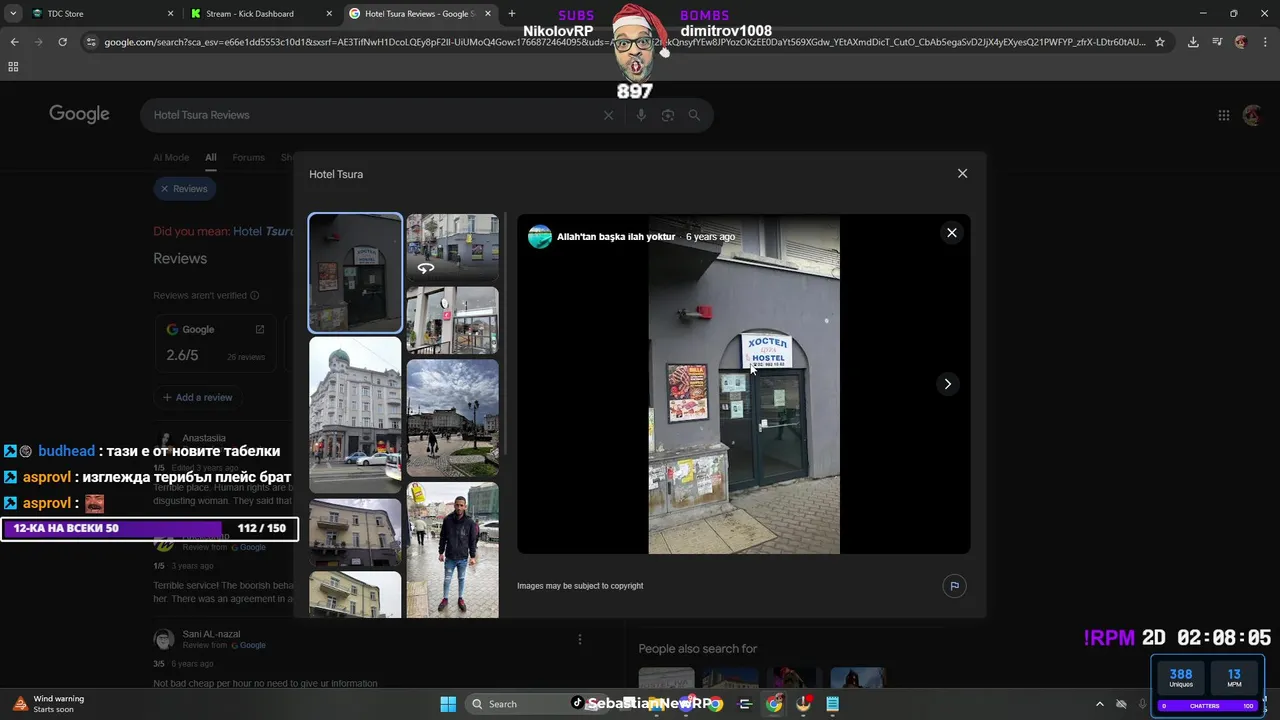
Task: Open the Google 2.6/5 reviews card
Action: pos(218,341)
